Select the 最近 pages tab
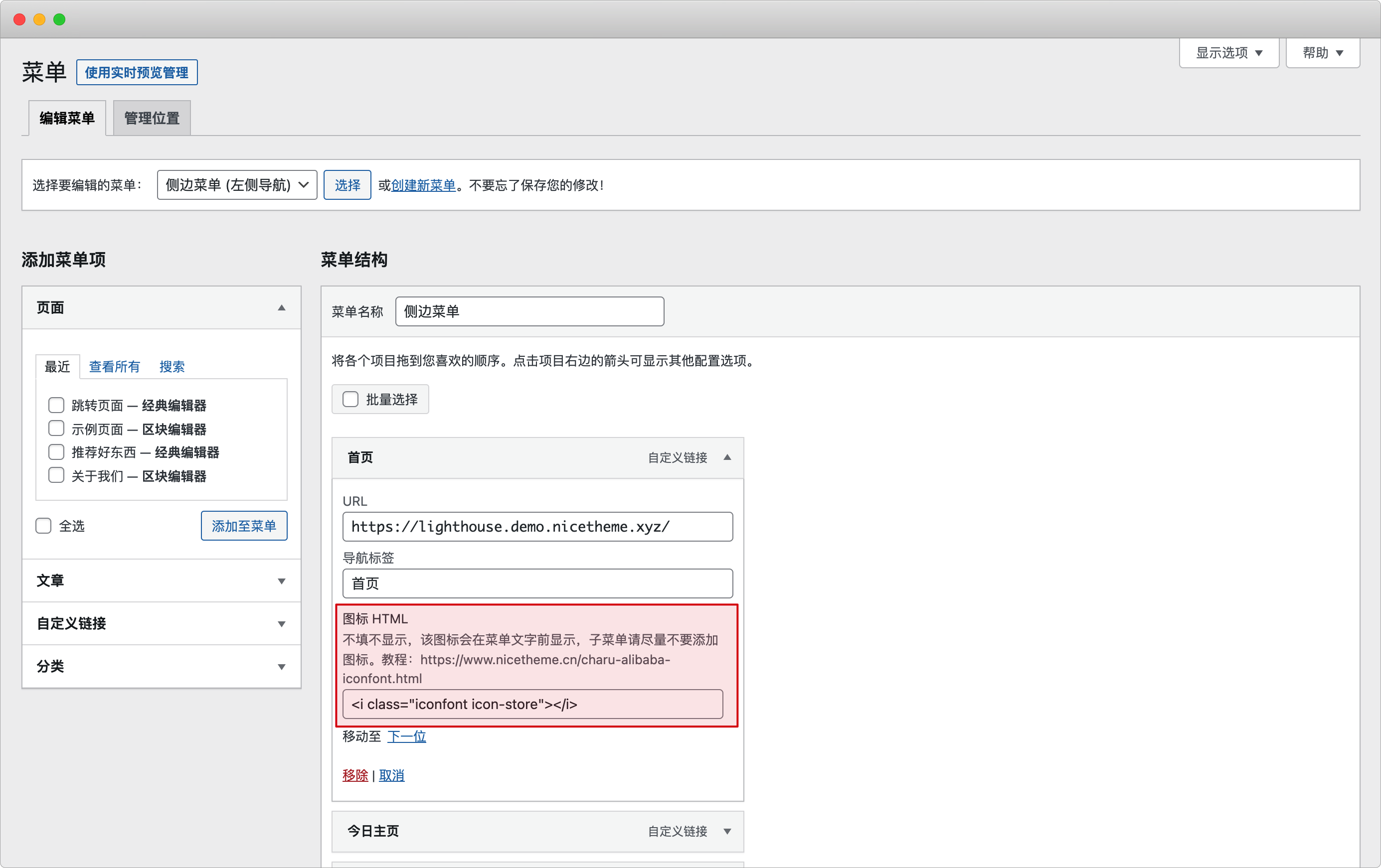Image resolution: width=1381 pixels, height=868 pixels. [x=57, y=366]
